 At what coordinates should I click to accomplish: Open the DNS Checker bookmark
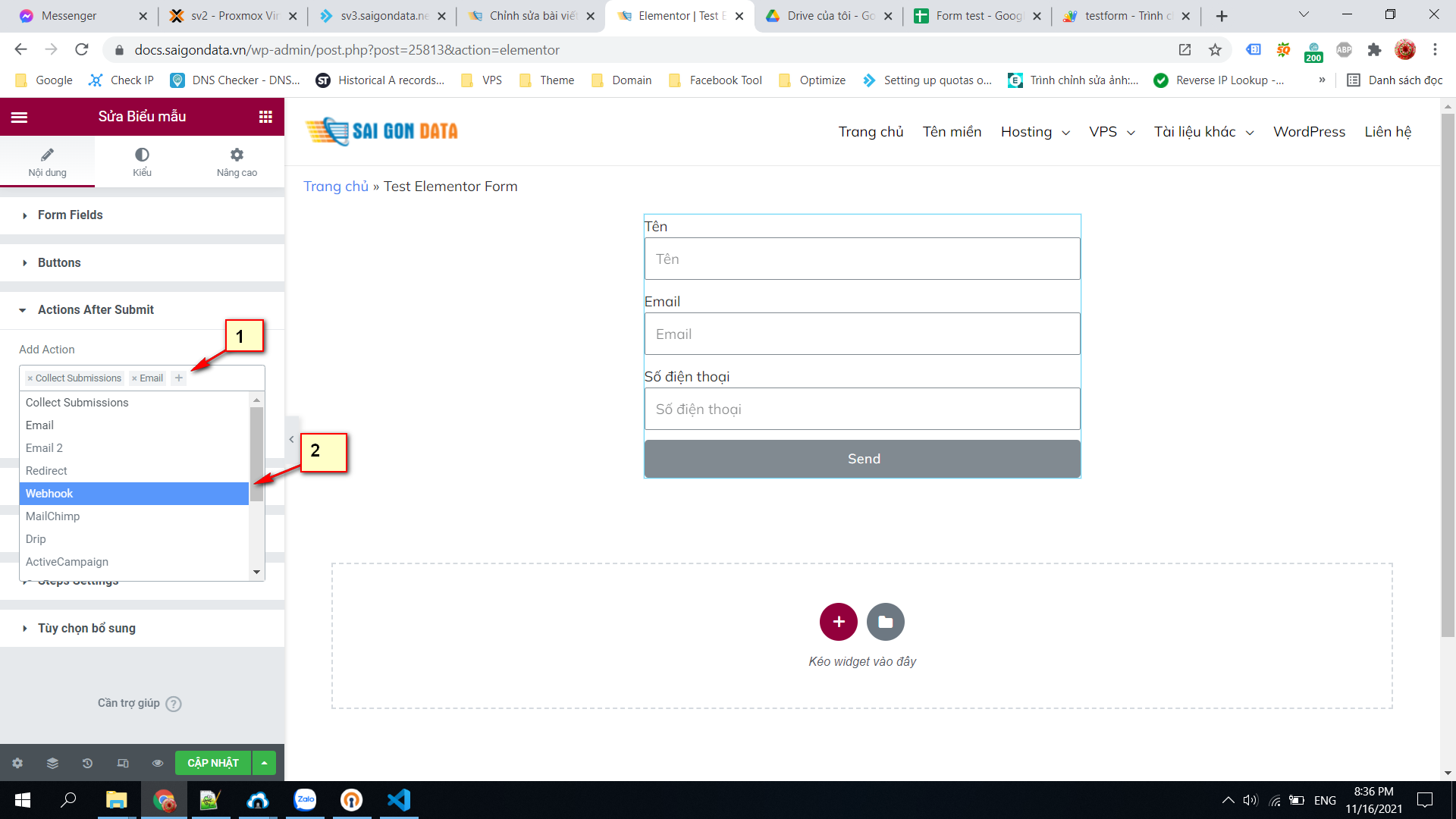pos(235,80)
